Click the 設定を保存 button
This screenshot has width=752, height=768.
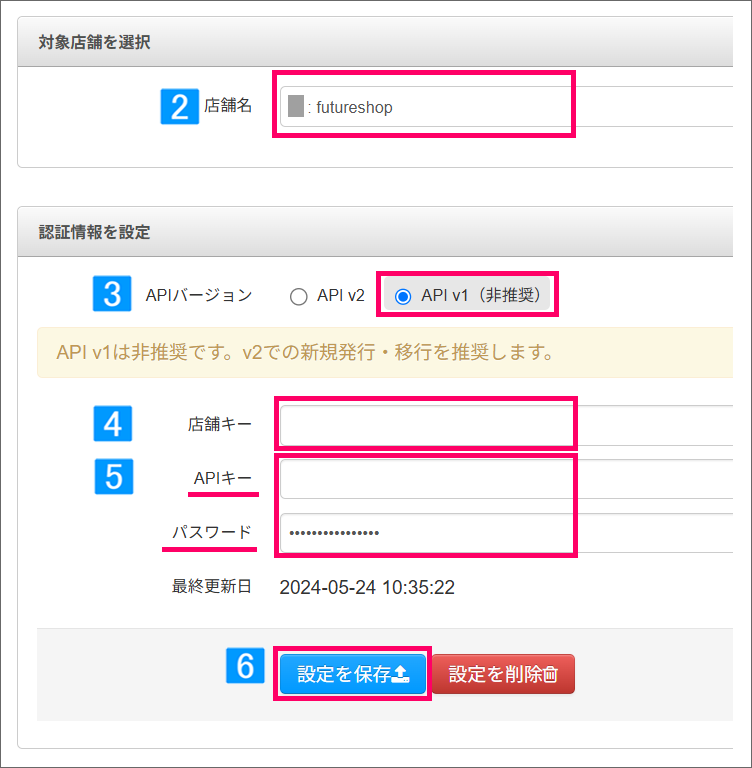353,674
